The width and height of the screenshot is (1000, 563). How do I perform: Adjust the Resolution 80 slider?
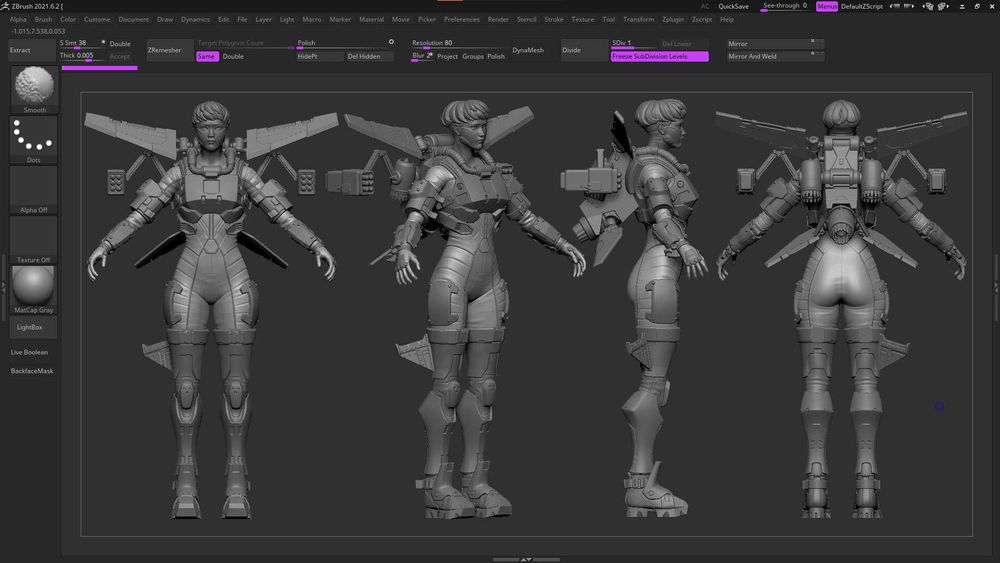(x=459, y=43)
